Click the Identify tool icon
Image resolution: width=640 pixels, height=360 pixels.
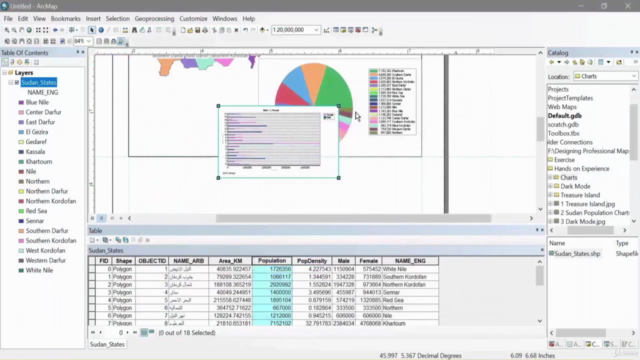pyautogui.click(x=101, y=30)
